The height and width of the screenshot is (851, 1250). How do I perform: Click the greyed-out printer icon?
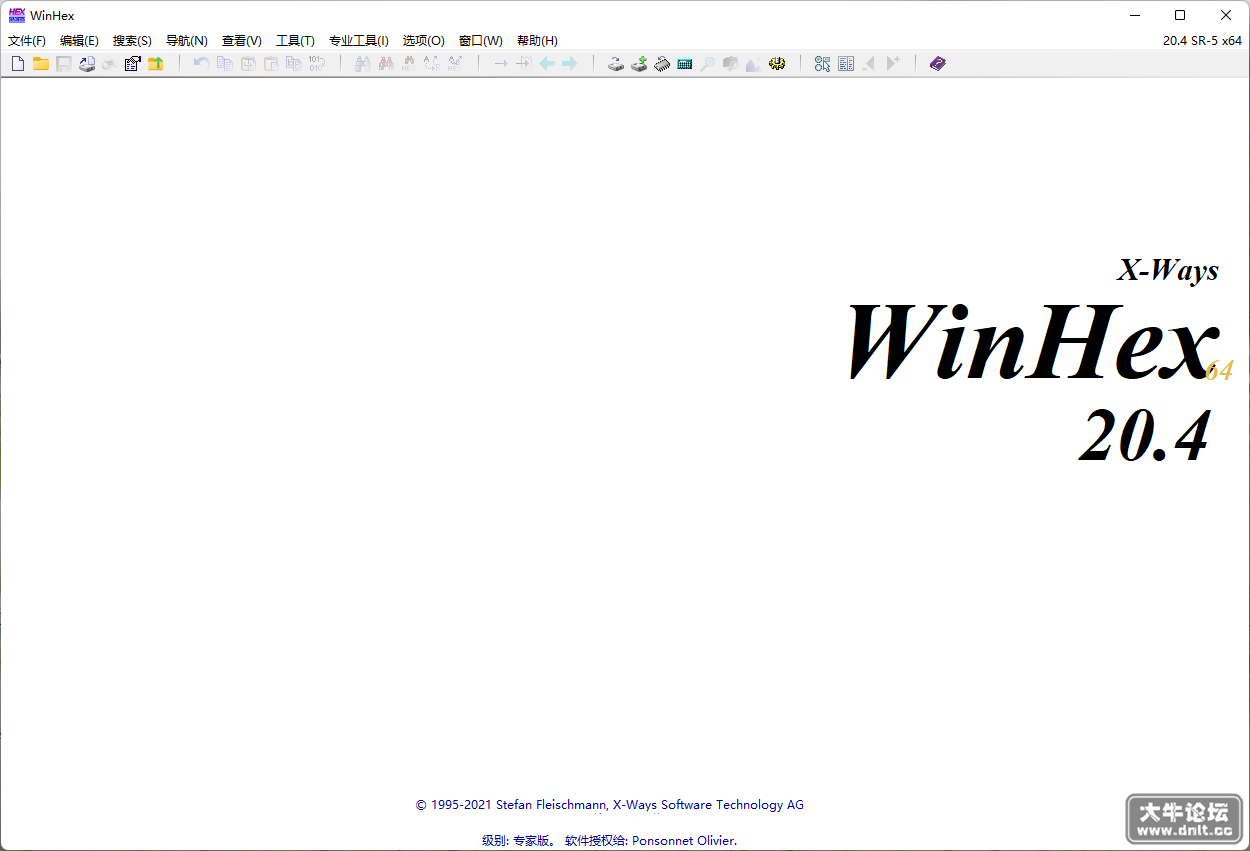click(x=109, y=64)
